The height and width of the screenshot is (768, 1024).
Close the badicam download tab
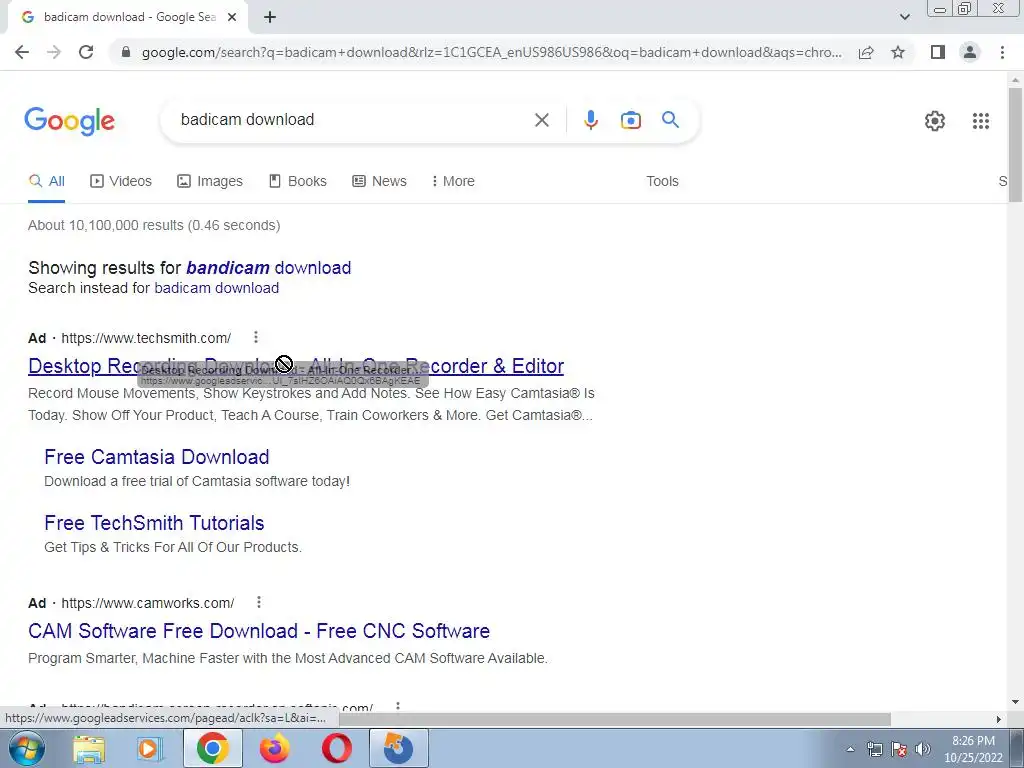click(232, 18)
